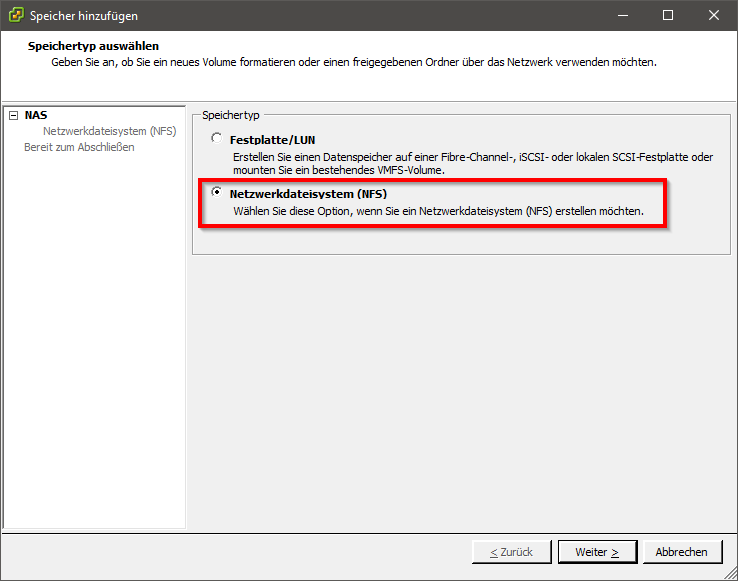Click the bold Netzwerkdateisystem (NFS) option label

[x=307, y=194]
